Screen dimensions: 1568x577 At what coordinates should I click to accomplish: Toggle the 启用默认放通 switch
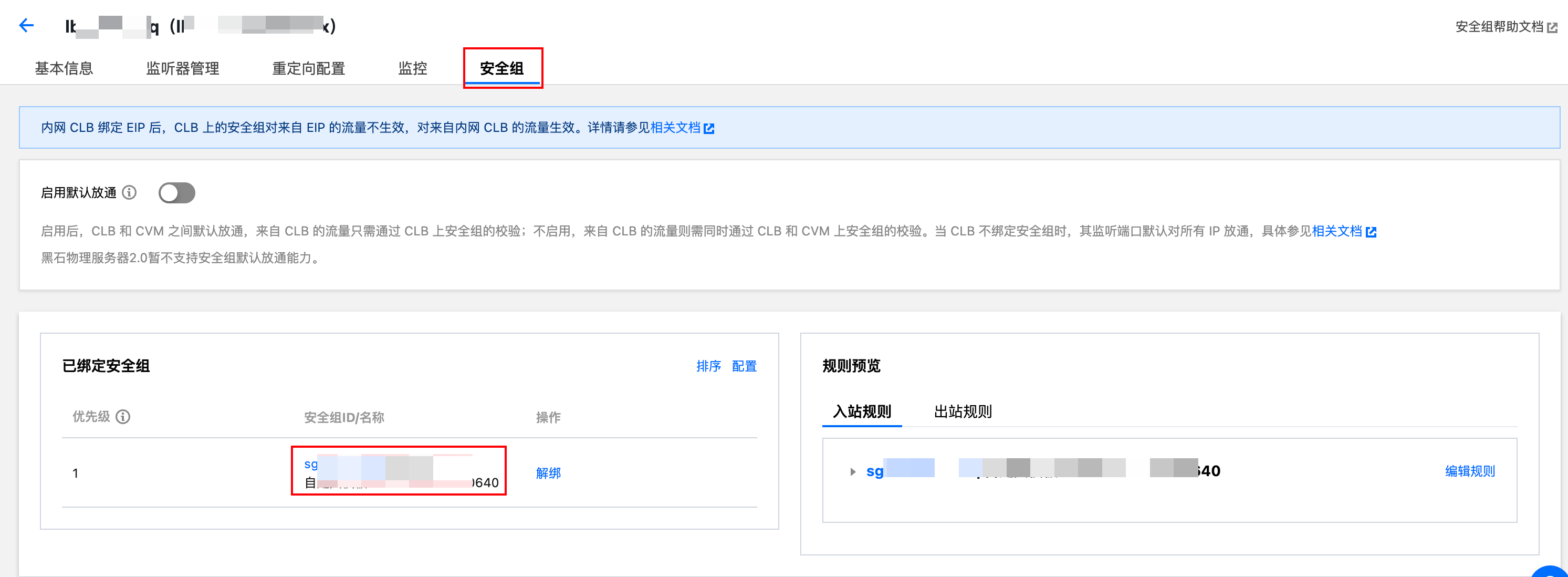tap(176, 192)
